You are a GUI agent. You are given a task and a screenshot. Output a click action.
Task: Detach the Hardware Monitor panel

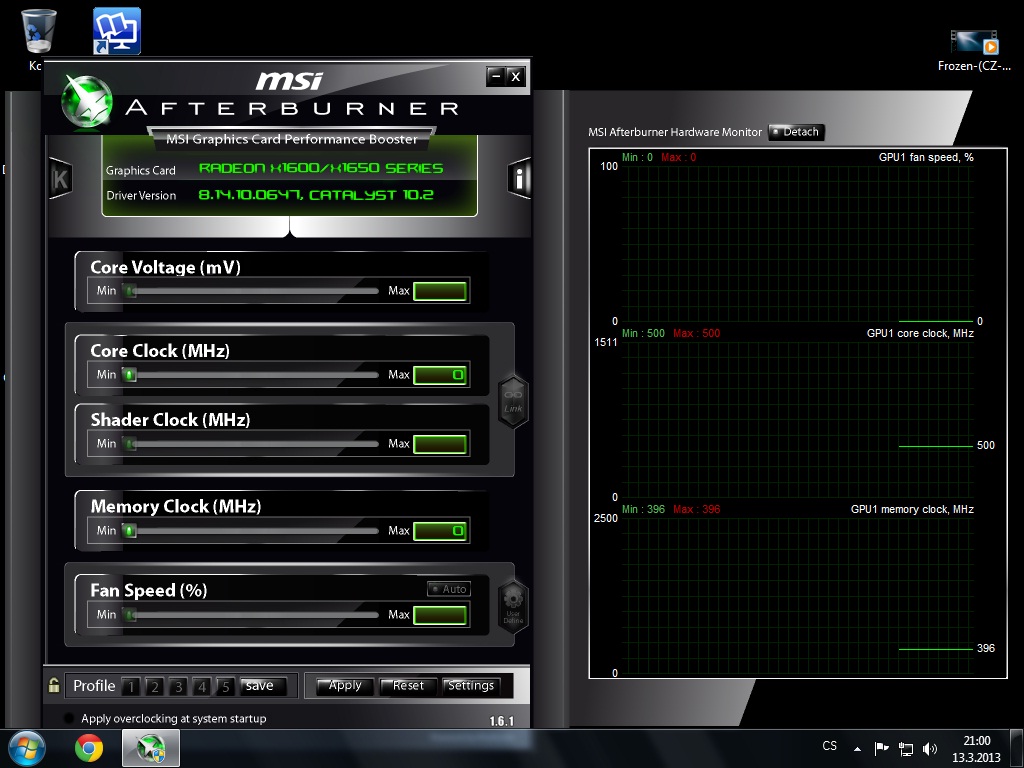796,132
